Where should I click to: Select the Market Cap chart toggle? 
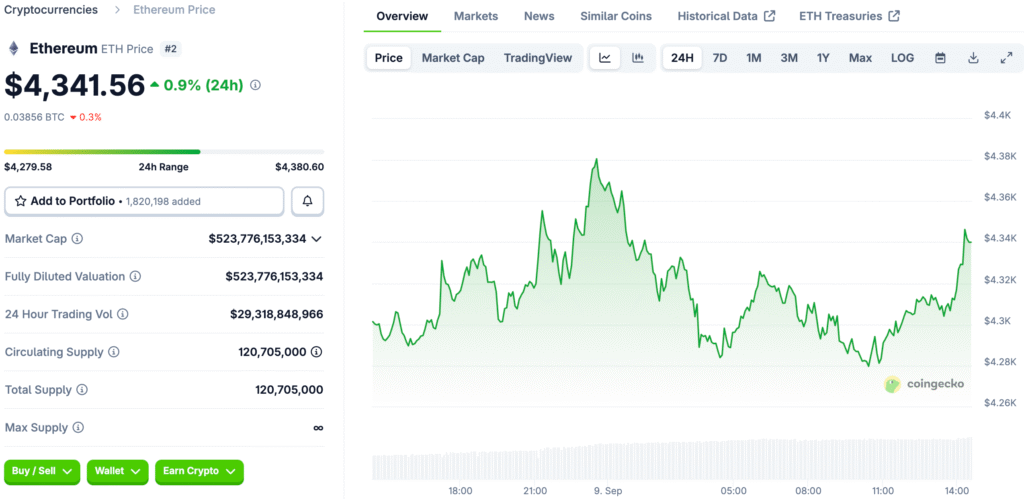pyautogui.click(x=453, y=58)
